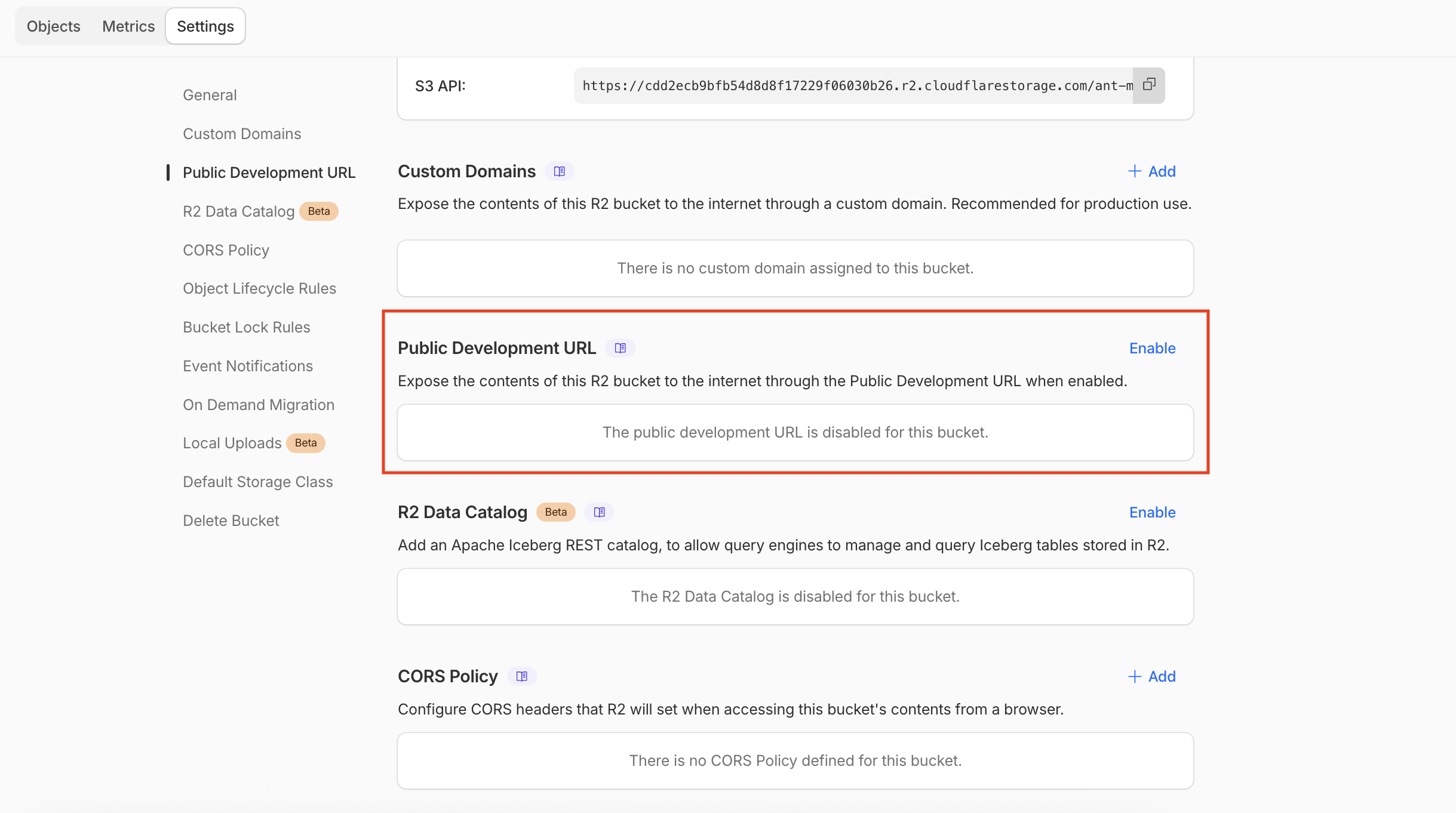This screenshot has height=813, width=1456.
Task: Go to Custom Domains in sidebar
Action: click(x=242, y=134)
